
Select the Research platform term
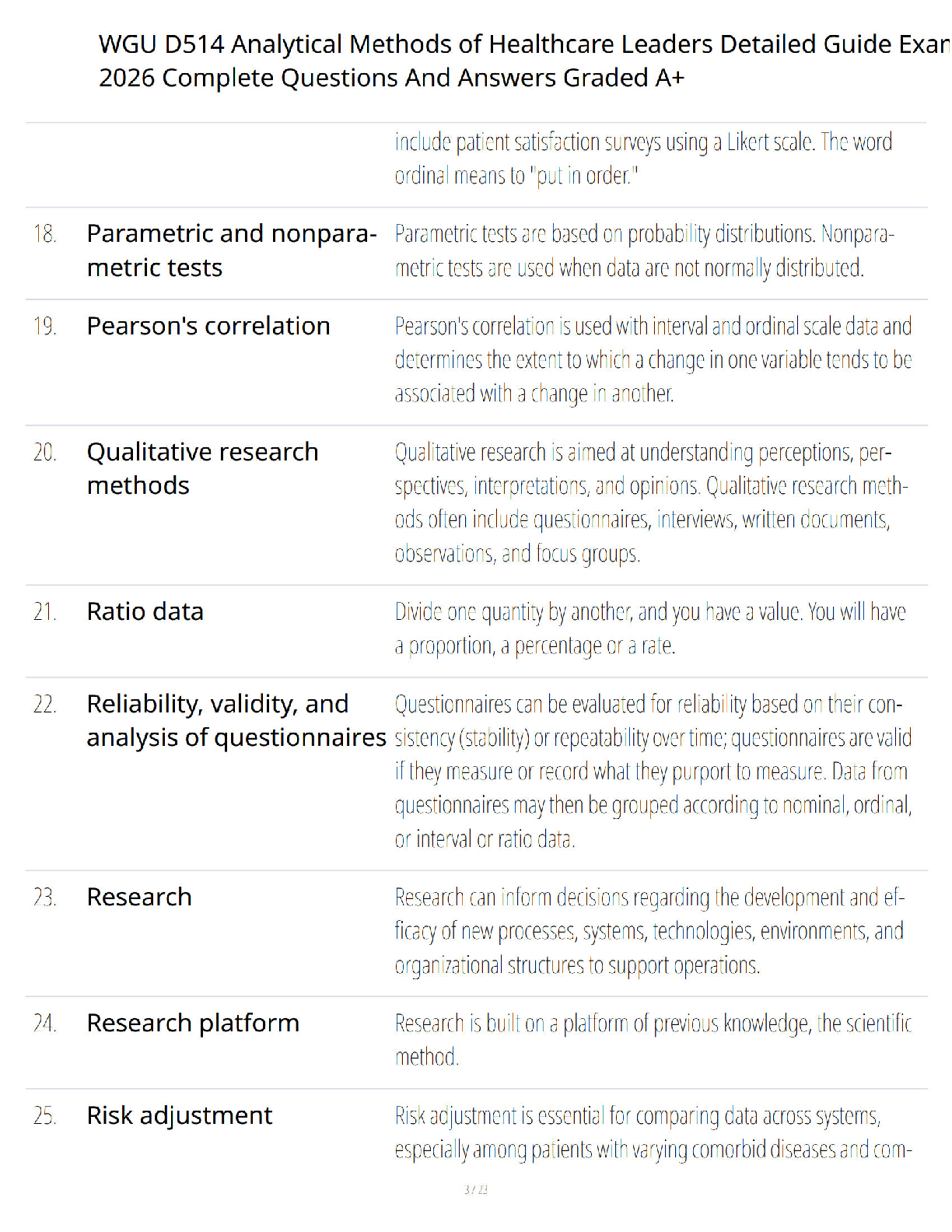coord(193,1023)
